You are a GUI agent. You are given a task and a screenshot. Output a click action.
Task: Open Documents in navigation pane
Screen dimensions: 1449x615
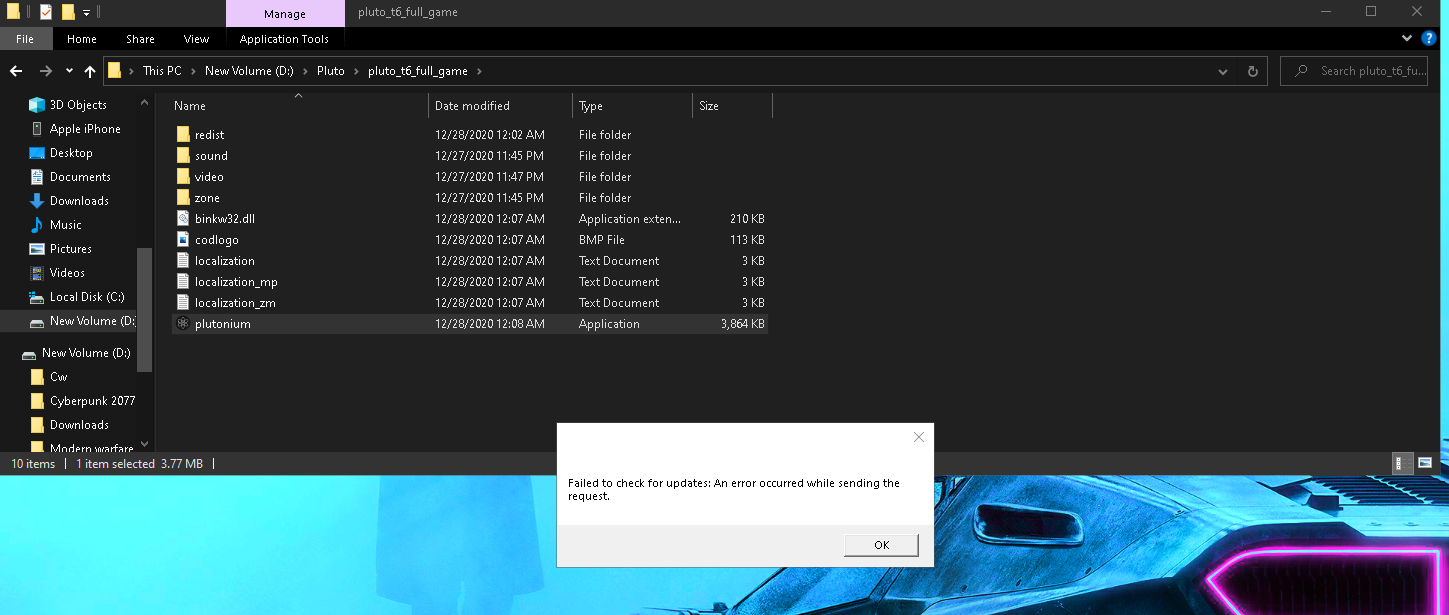coord(80,177)
